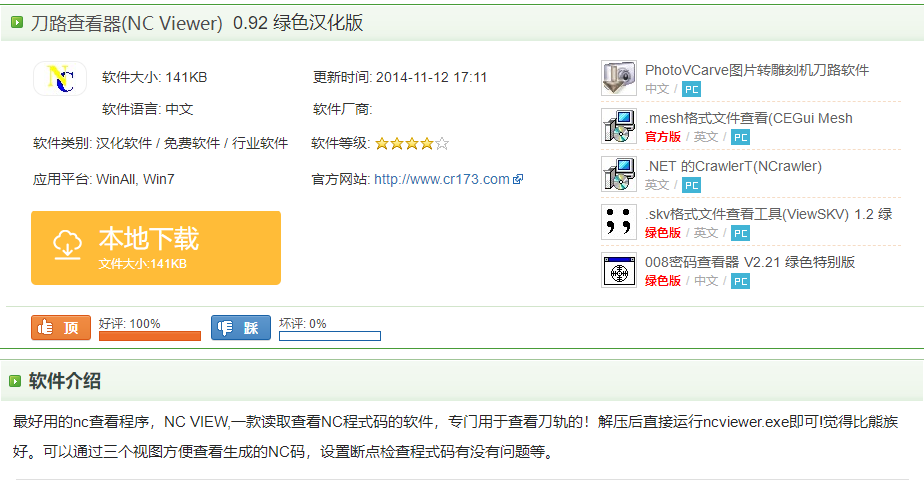Open 008密码查看器 V2.21 绿色特别版 link
Viewport: 924px width, 481px height.
point(750,262)
